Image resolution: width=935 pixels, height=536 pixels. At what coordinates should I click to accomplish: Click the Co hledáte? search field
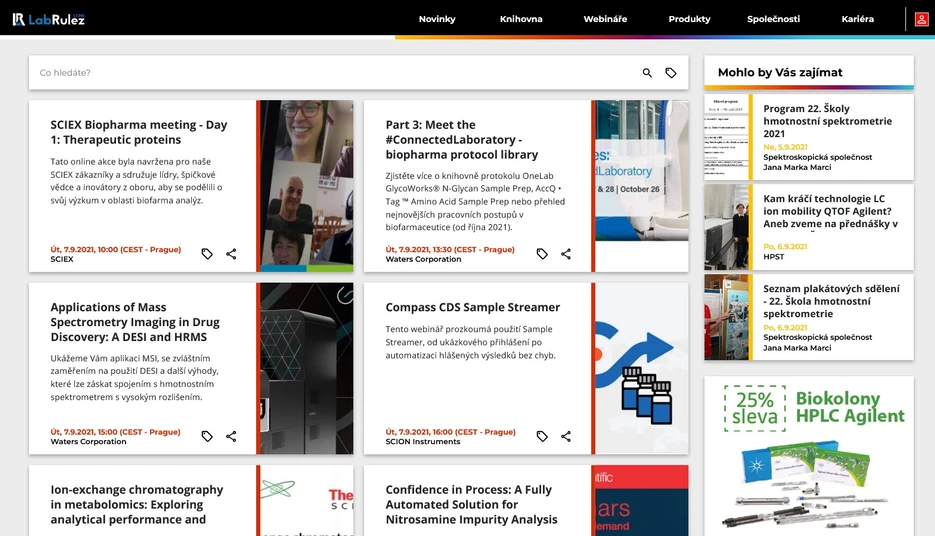coord(334,73)
